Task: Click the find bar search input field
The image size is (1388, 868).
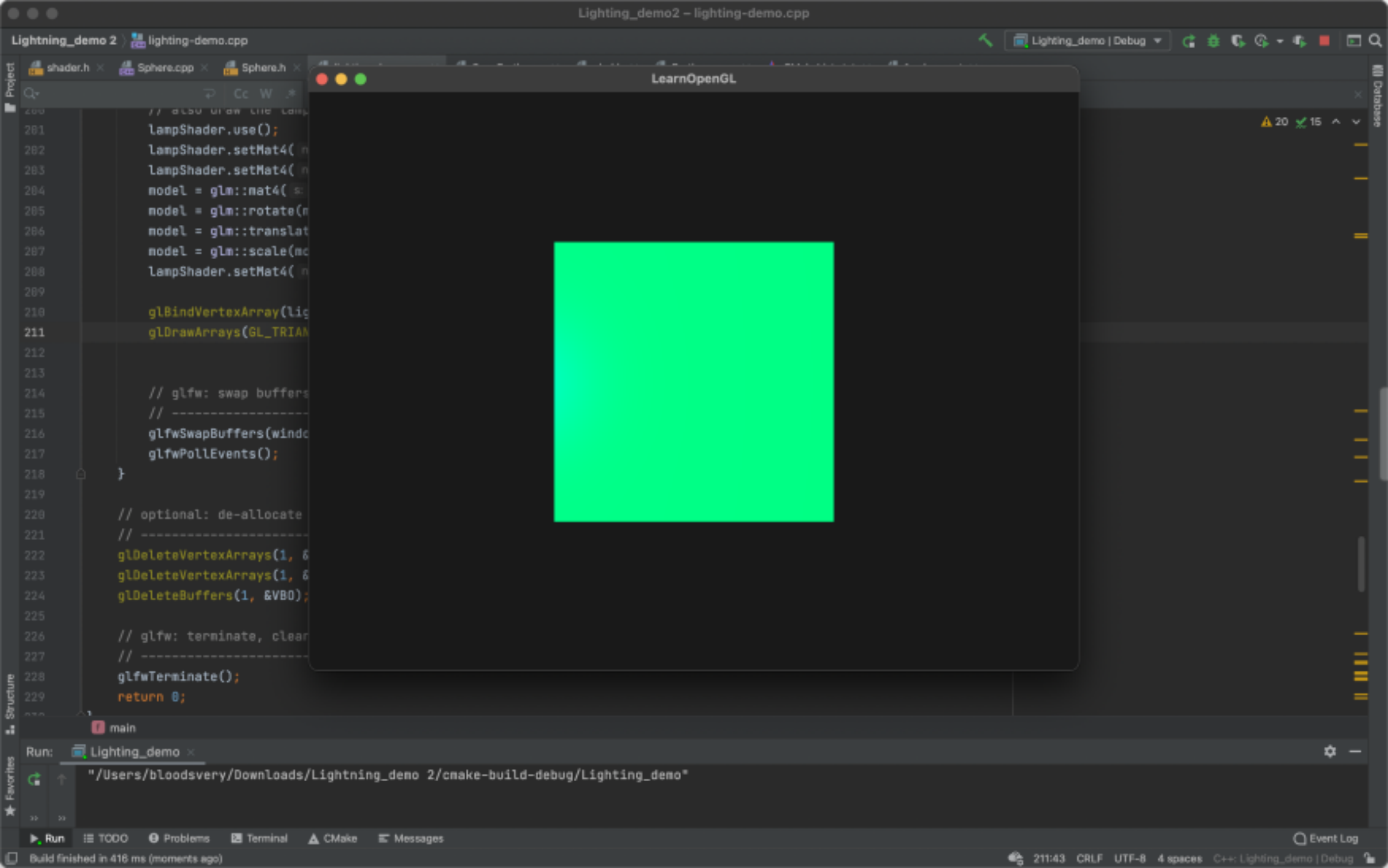Action: point(115,93)
